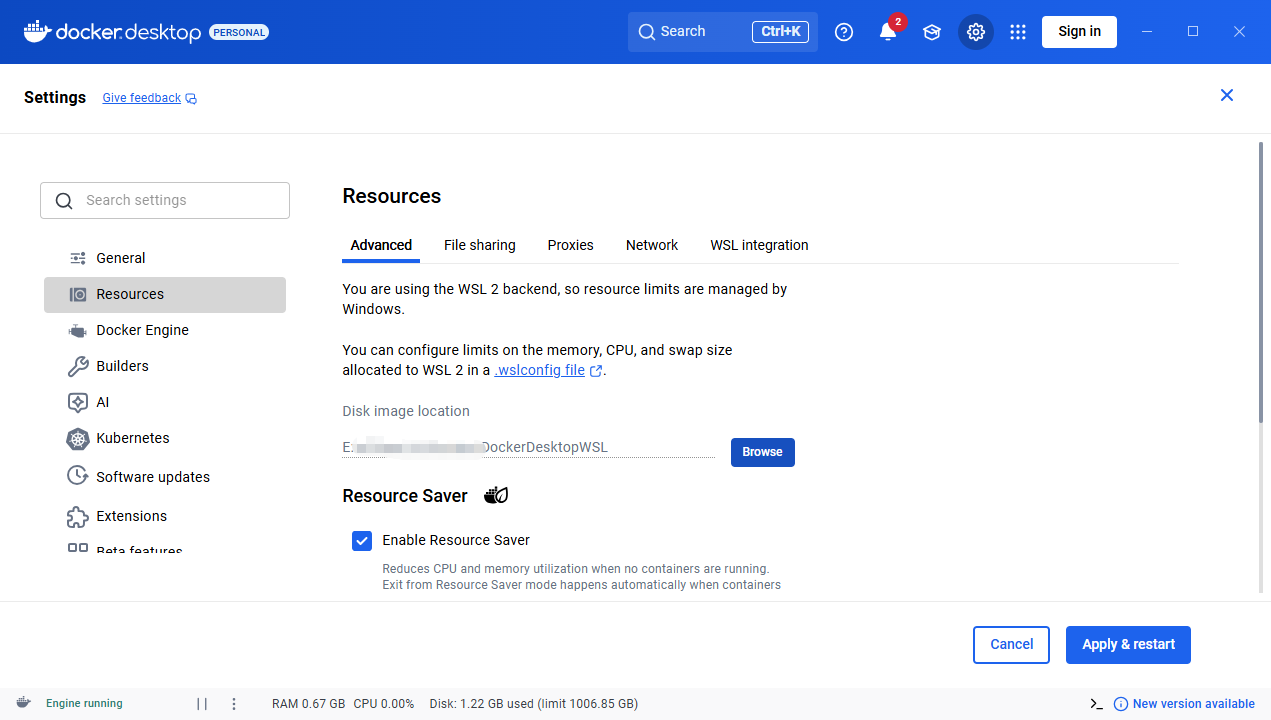This screenshot has height=720, width=1271.
Task: Open the Learning center graduation cap icon
Action: [x=932, y=32]
